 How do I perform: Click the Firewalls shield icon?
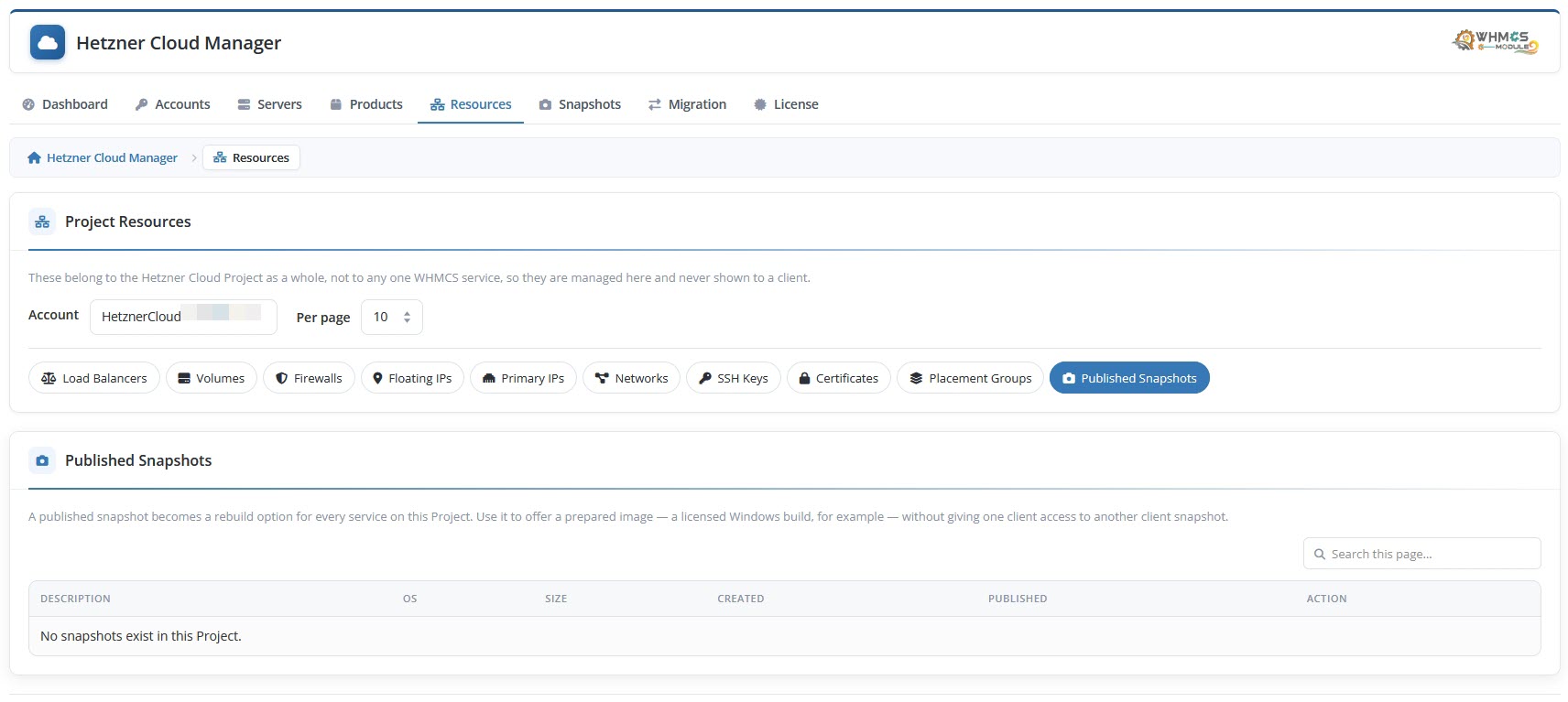click(x=282, y=378)
